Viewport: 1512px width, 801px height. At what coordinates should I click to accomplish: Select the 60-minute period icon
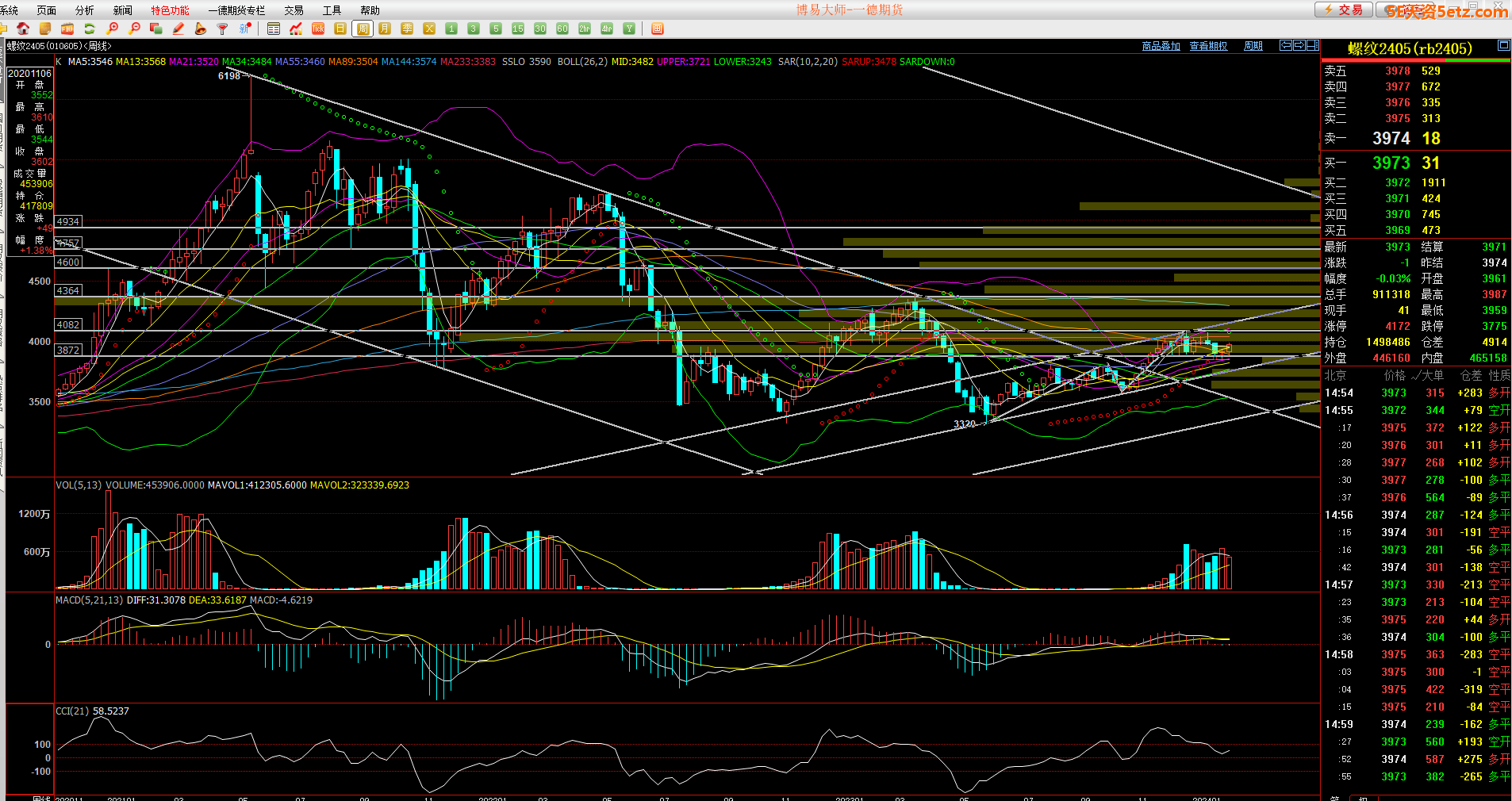click(562, 29)
